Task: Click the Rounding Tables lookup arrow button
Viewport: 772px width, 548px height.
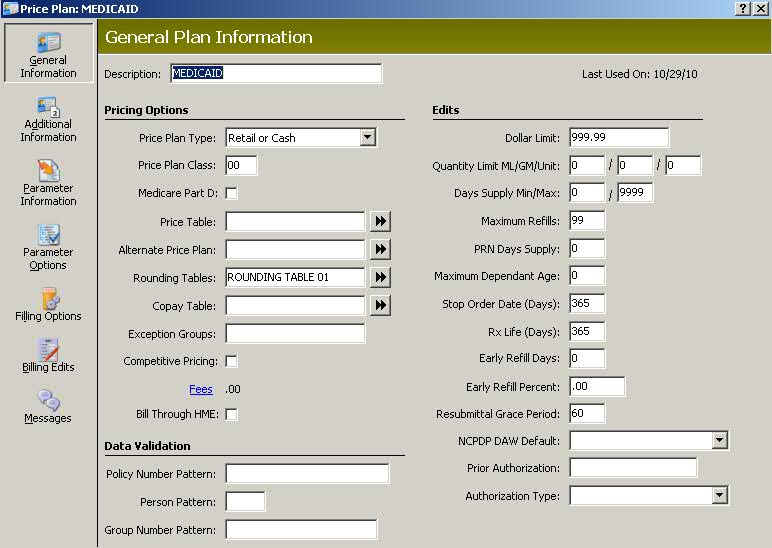Action: (x=381, y=277)
